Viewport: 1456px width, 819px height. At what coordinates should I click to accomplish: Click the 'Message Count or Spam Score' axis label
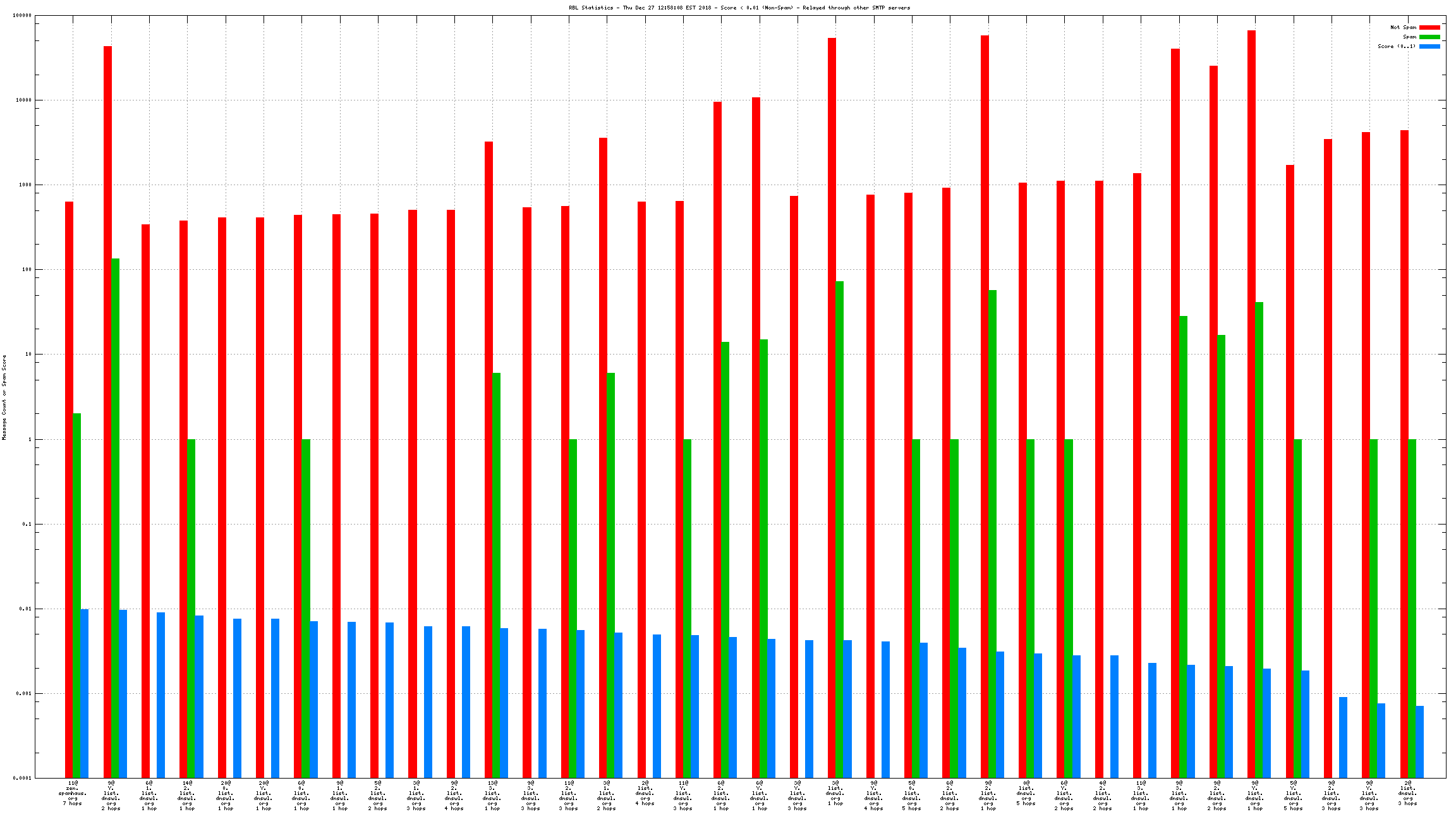tap(4, 397)
